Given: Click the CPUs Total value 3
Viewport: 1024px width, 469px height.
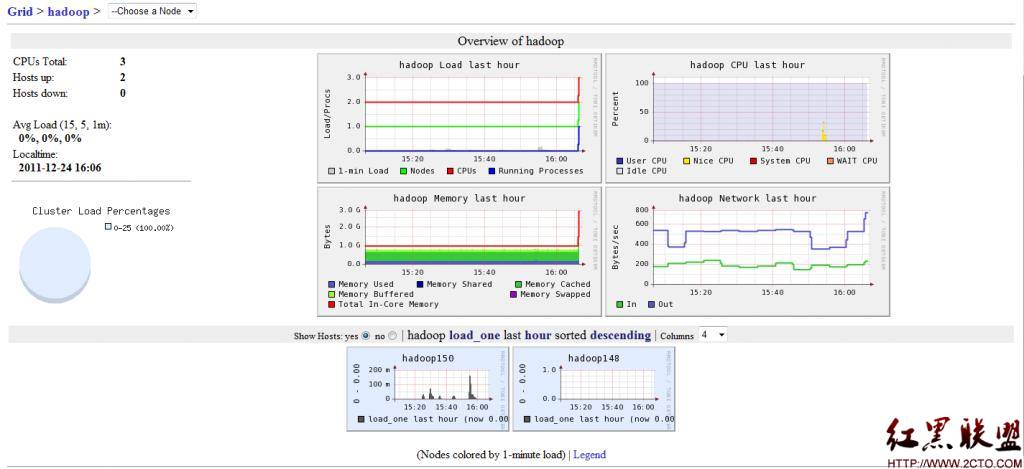Looking at the screenshot, I should pyautogui.click(x=123, y=62).
